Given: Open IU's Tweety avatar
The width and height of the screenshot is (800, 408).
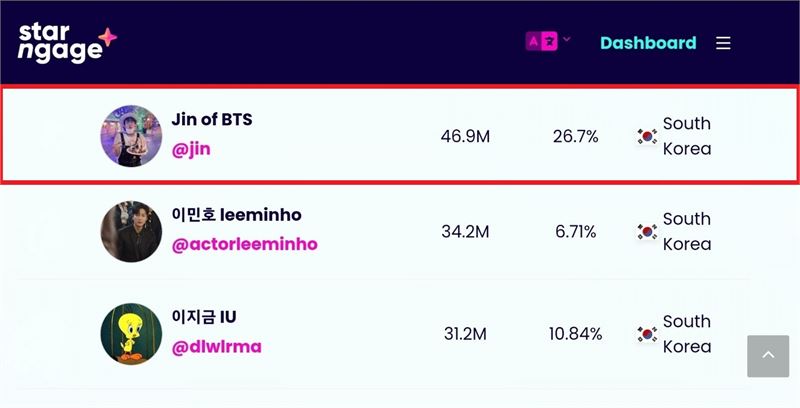Looking at the screenshot, I should point(131,334).
